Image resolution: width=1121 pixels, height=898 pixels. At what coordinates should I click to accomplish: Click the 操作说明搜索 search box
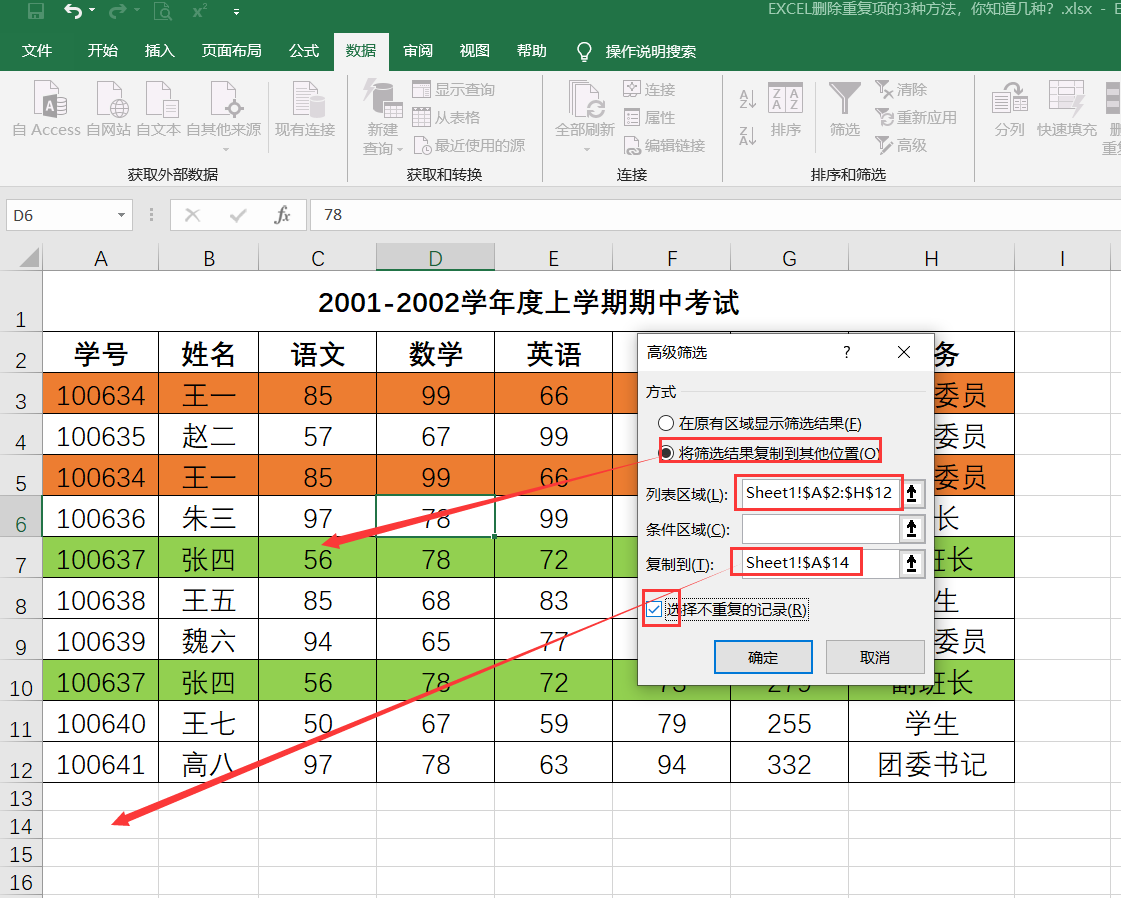651,51
